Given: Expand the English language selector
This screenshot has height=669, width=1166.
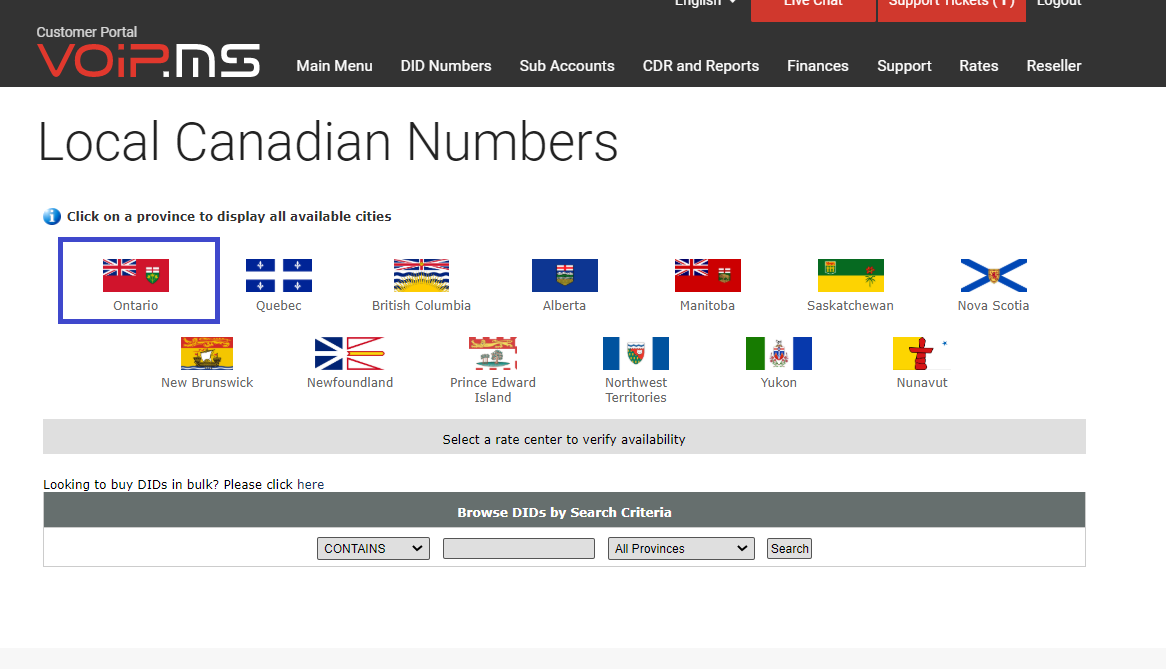Looking at the screenshot, I should click(x=705, y=4).
